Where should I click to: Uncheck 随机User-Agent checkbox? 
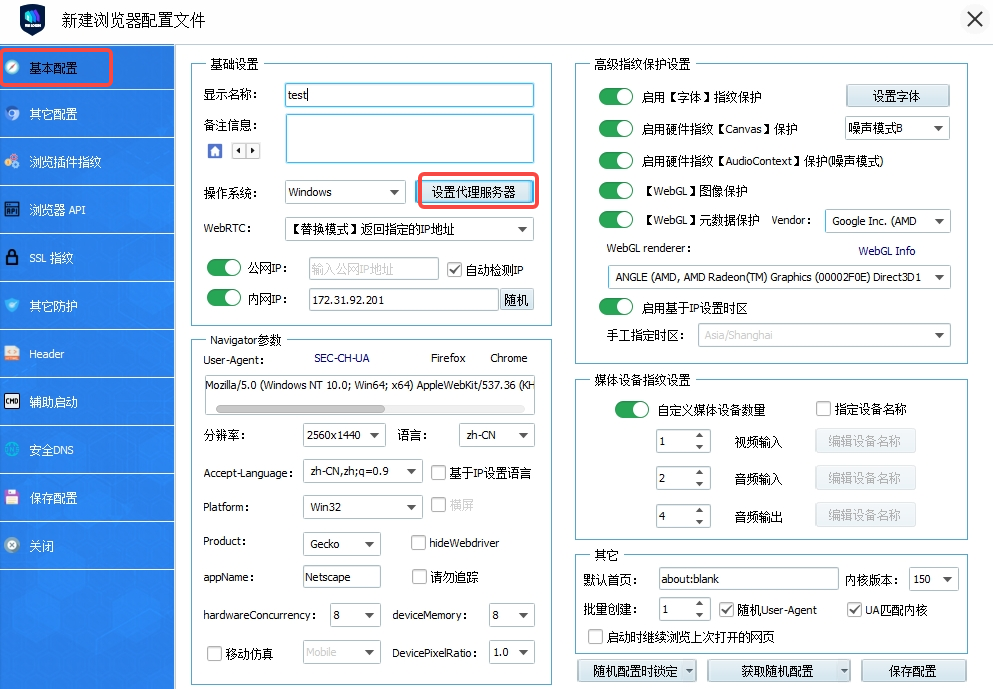point(726,609)
